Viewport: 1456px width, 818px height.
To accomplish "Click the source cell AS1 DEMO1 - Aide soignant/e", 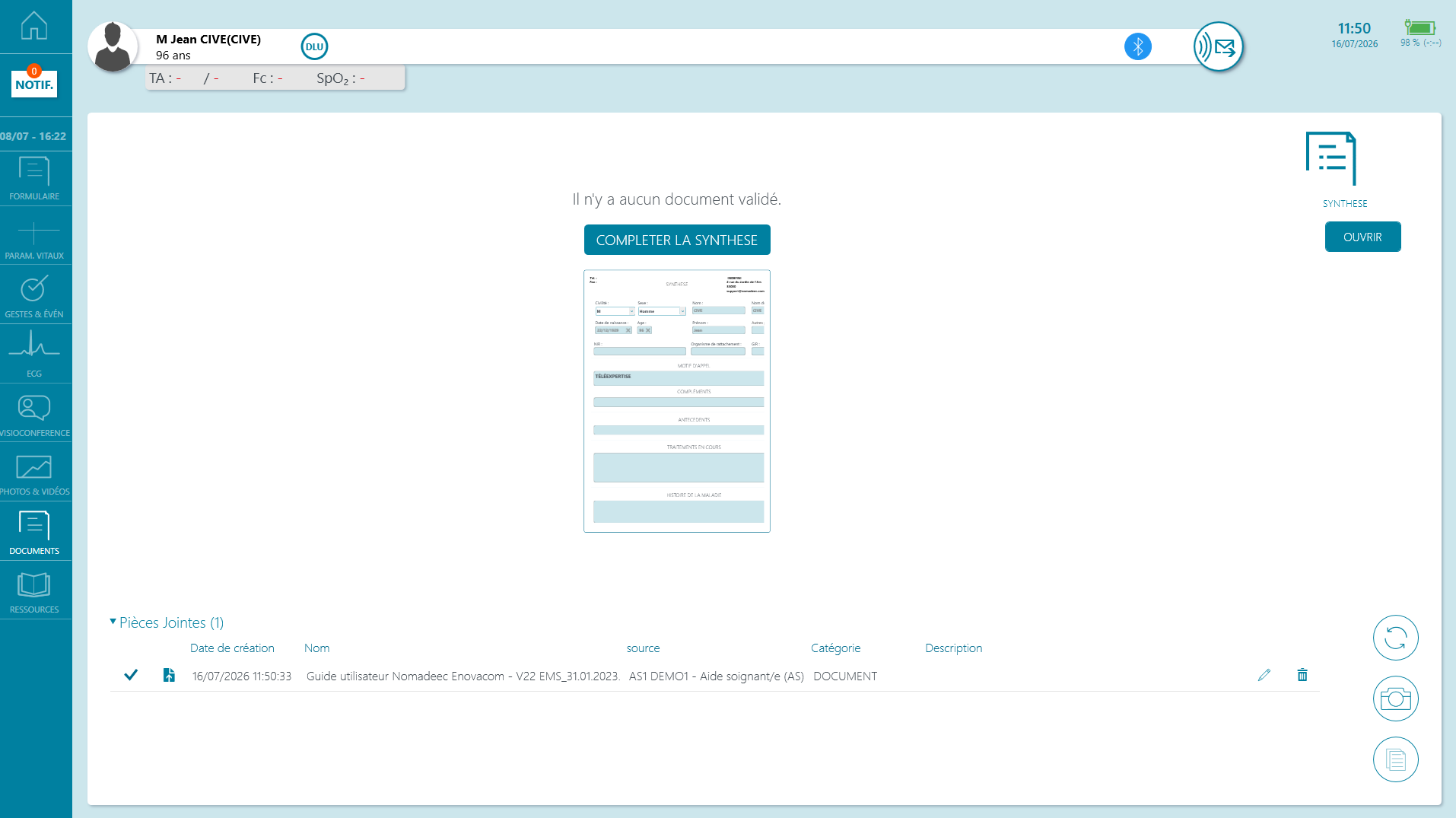I will [x=717, y=676].
